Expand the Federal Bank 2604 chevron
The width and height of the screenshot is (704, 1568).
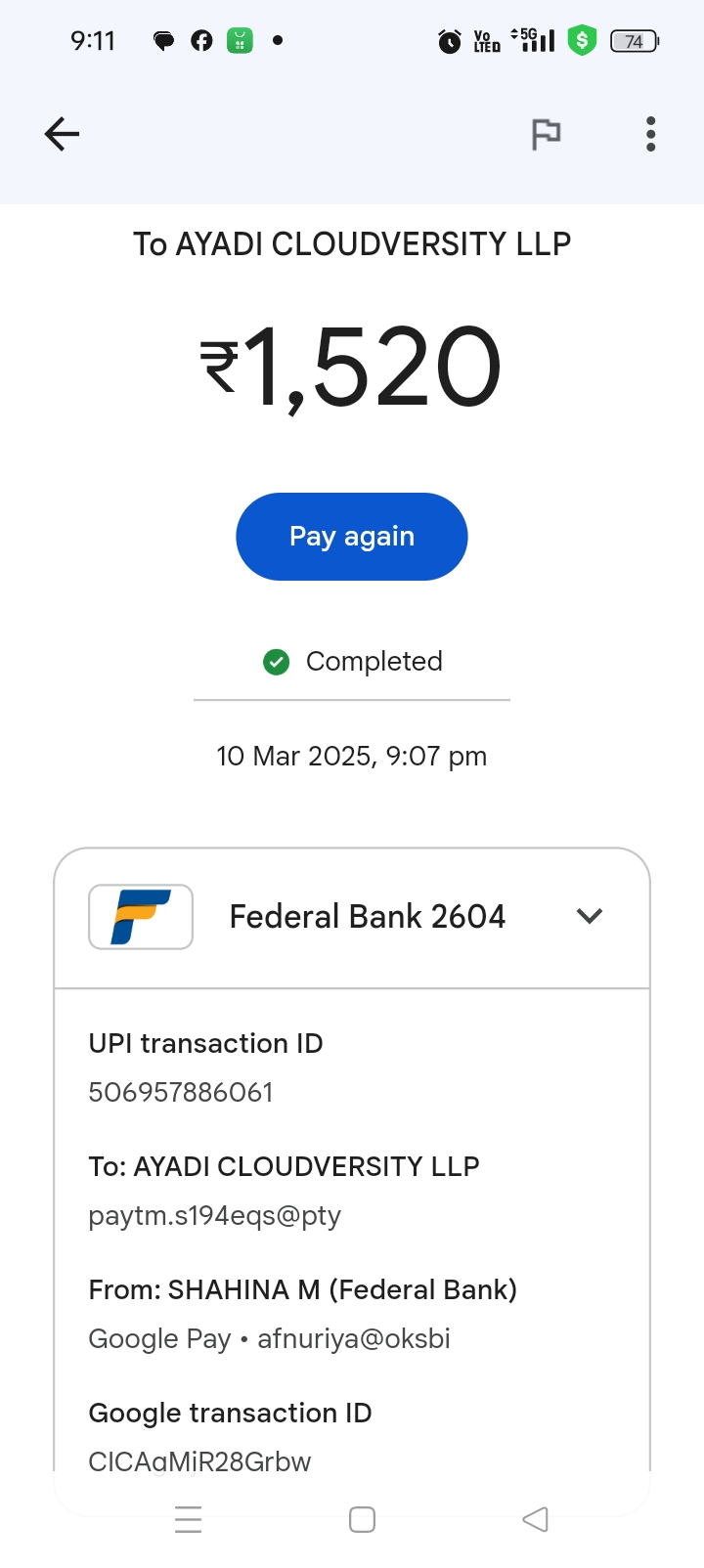click(590, 916)
